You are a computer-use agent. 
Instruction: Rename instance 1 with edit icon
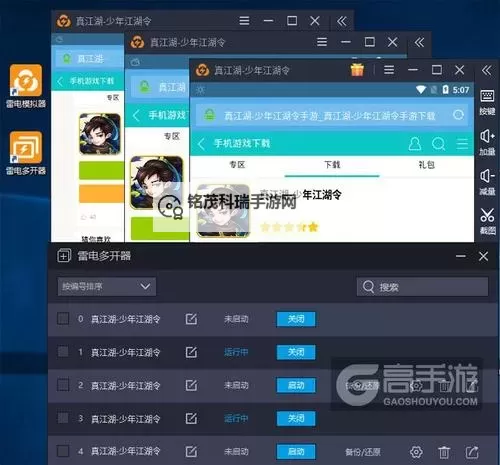coord(191,352)
